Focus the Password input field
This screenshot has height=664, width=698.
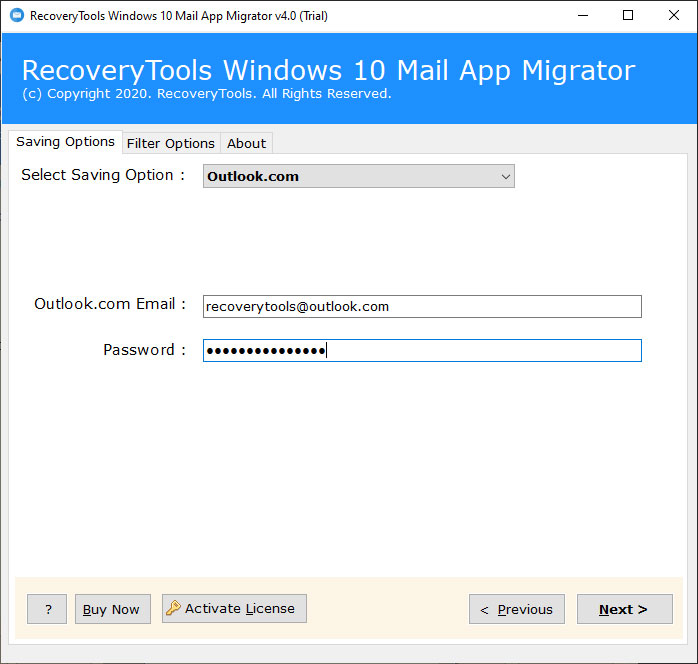click(x=422, y=350)
